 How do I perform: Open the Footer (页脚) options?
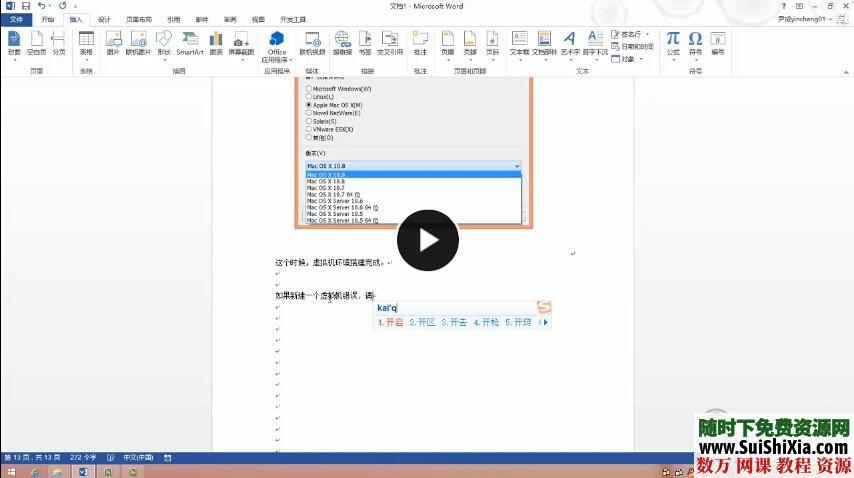pyautogui.click(x=470, y=44)
